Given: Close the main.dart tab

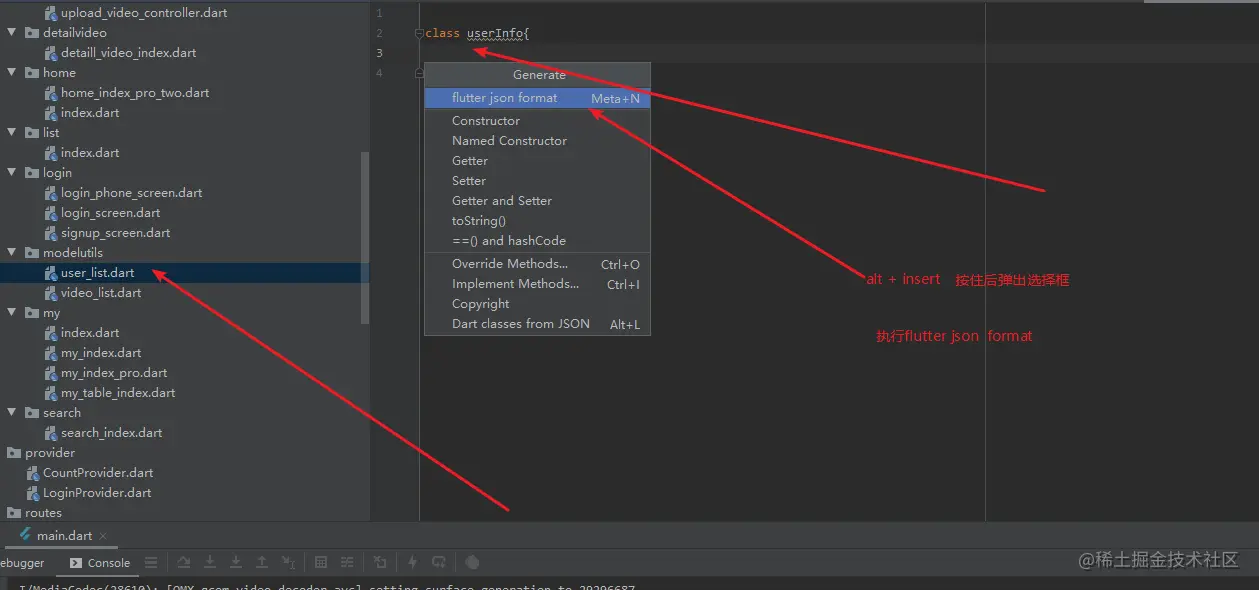Looking at the screenshot, I should pos(103,536).
